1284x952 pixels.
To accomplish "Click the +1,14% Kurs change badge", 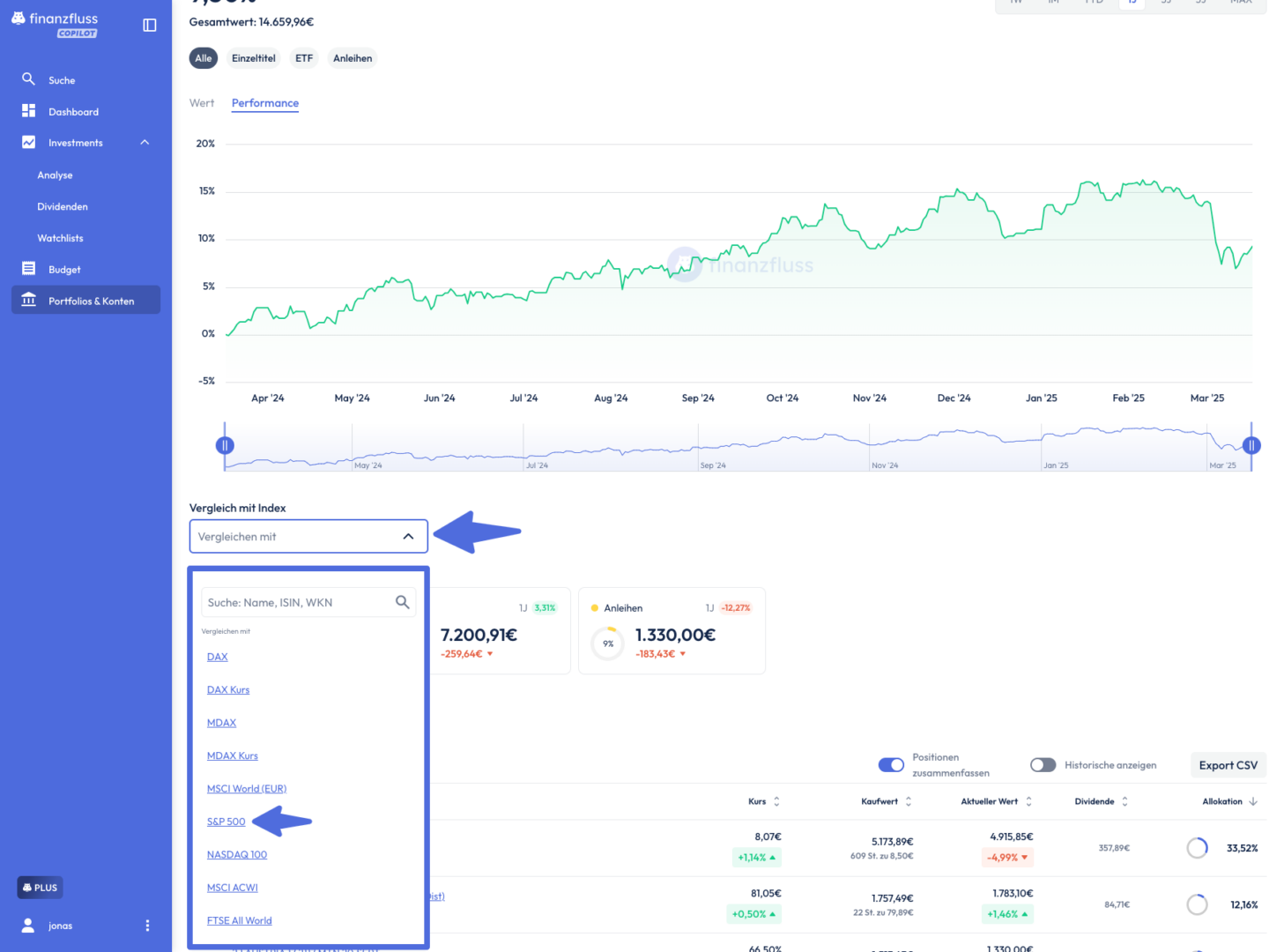I will click(757, 857).
